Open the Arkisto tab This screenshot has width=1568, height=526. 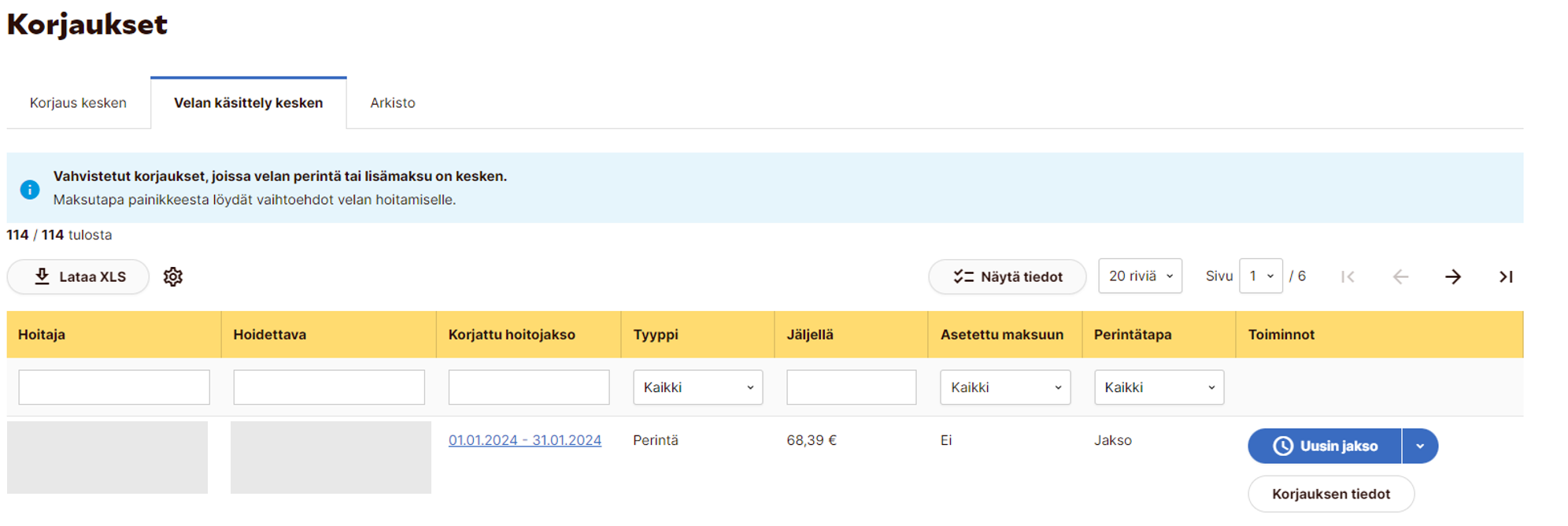click(393, 103)
